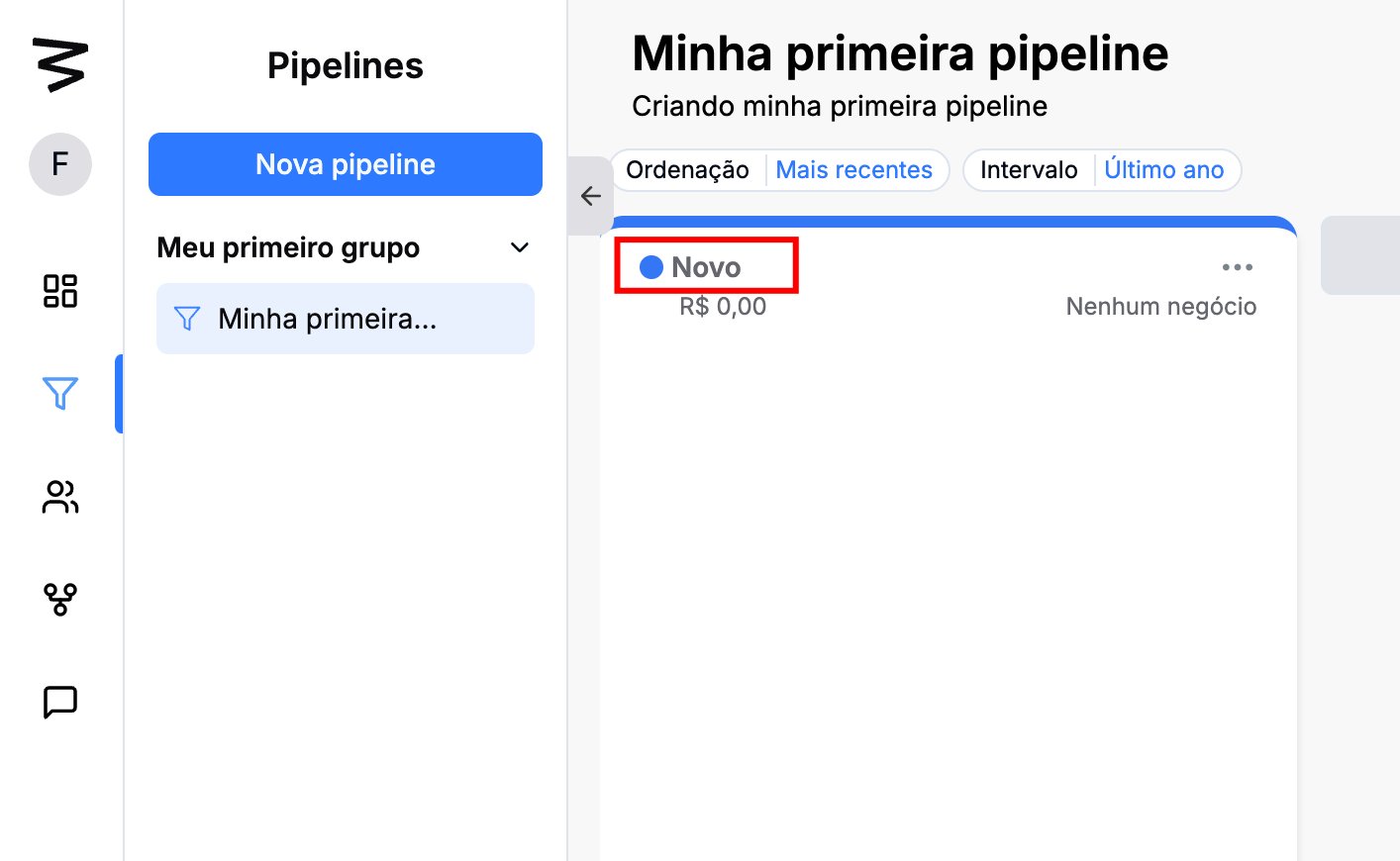Open the contacts people icon
This screenshot has width=1400, height=861.
(59, 497)
